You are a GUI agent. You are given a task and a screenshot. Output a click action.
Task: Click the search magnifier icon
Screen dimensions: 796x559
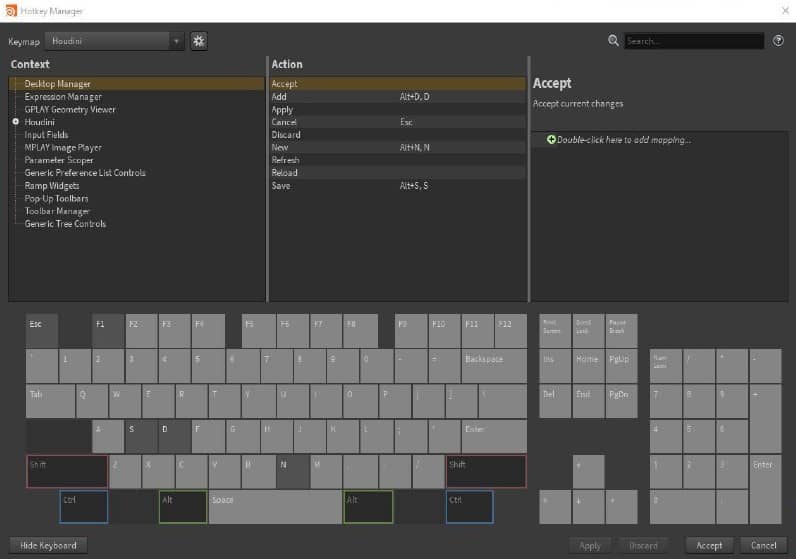point(613,41)
